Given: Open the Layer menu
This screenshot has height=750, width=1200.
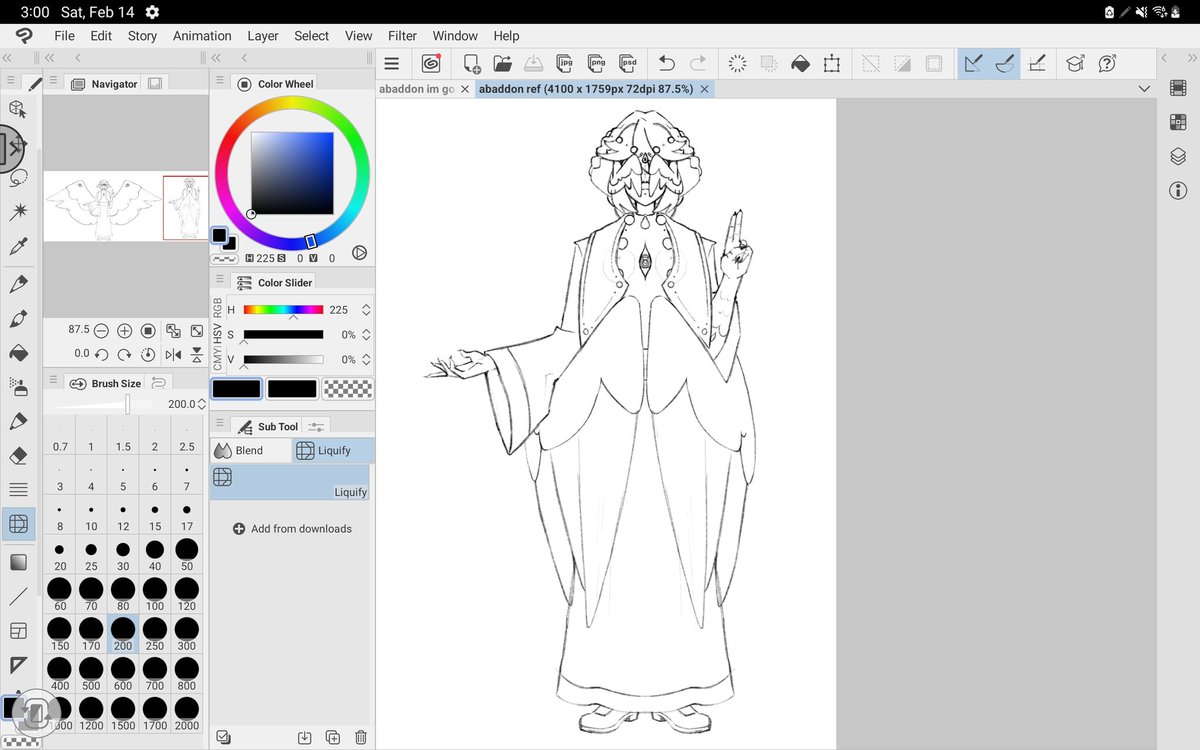Looking at the screenshot, I should 263,35.
